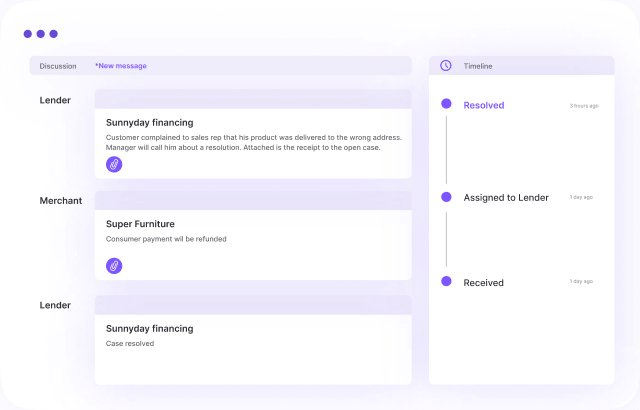Image resolution: width=640 pixels, height=410 pixels.
Task: Open attachment in Super Furniture message
Action: point(114,265)
